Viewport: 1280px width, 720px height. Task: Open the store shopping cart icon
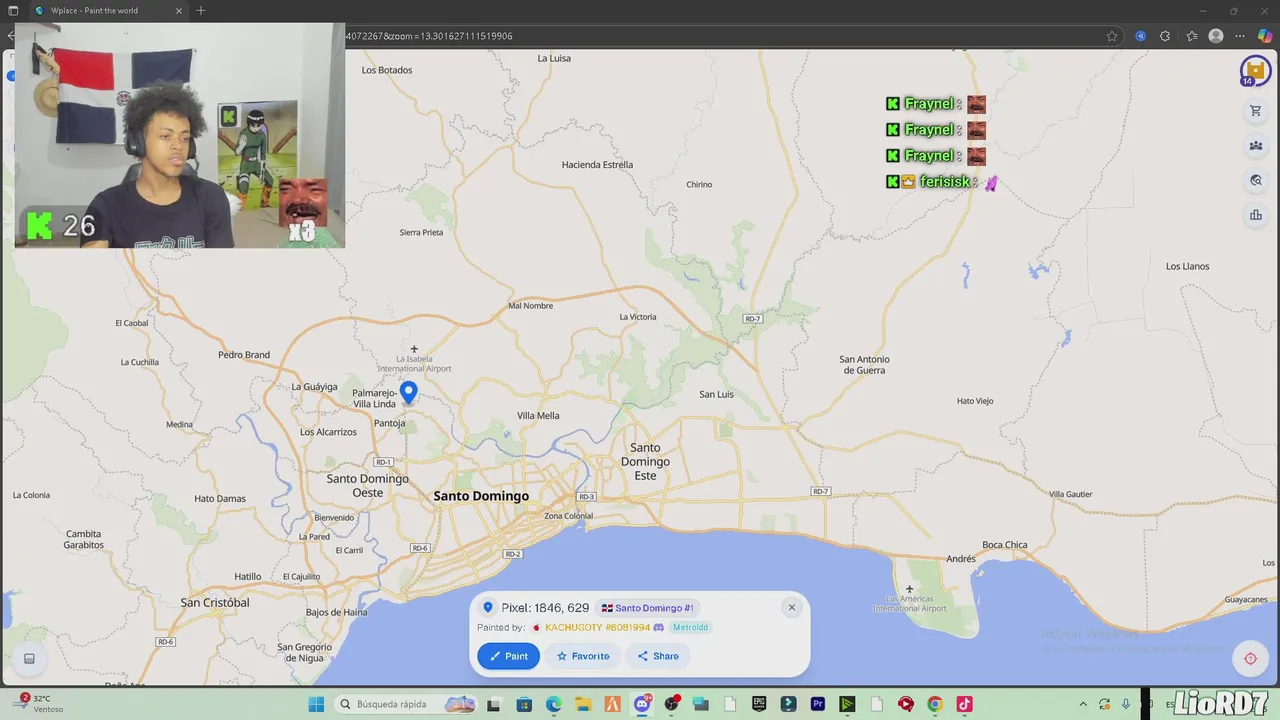pos(1255,111)
